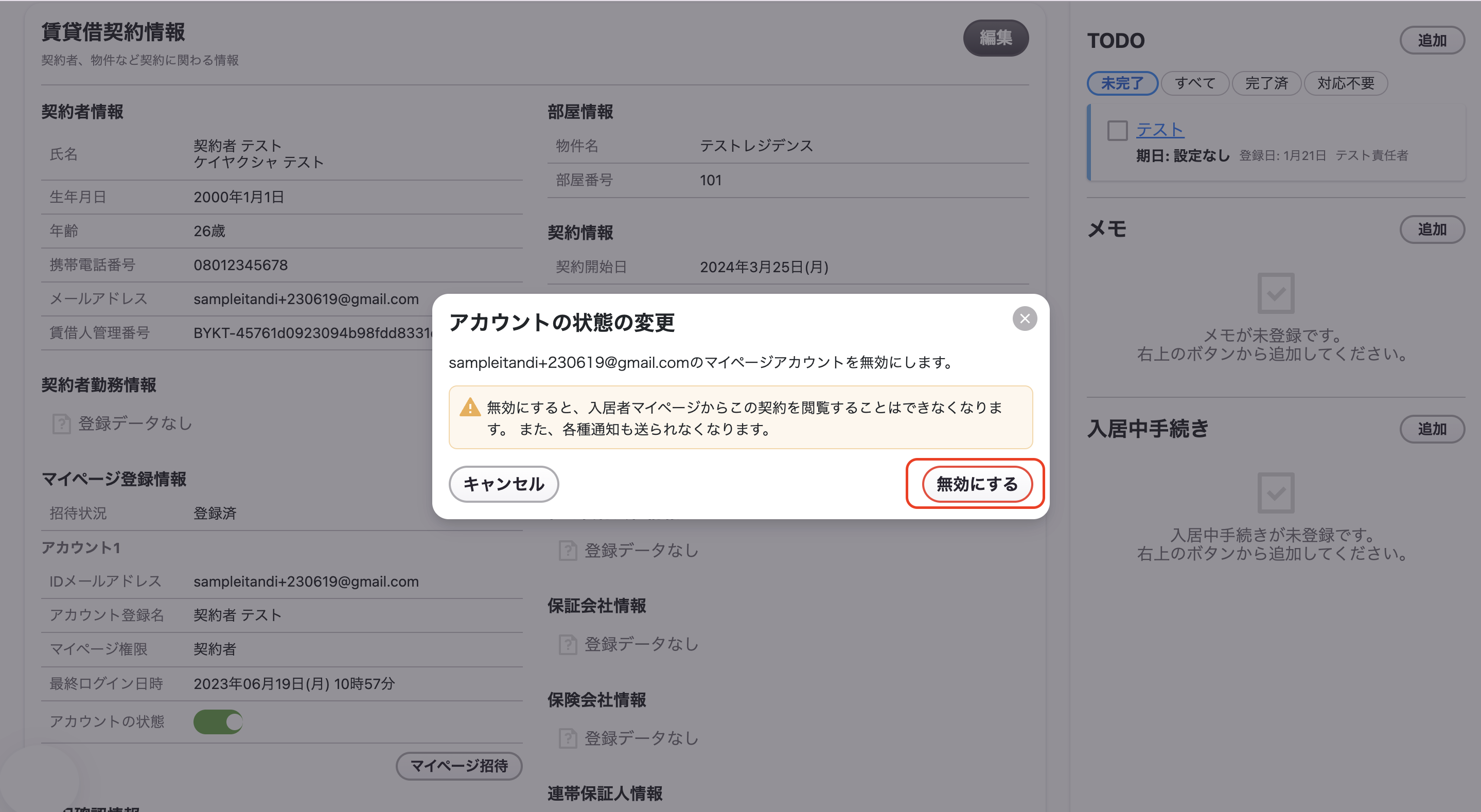Click the 編集 button for lease info
Viewport: 1481px width, 812px height.
(996, 38)
